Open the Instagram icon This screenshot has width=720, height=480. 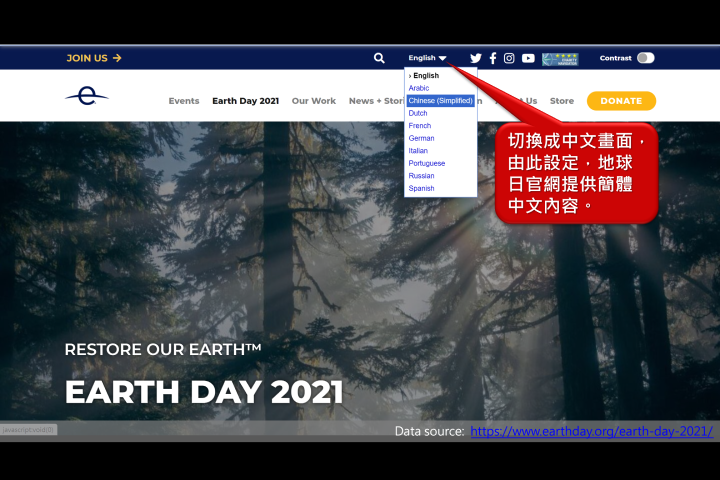point(509,58)
